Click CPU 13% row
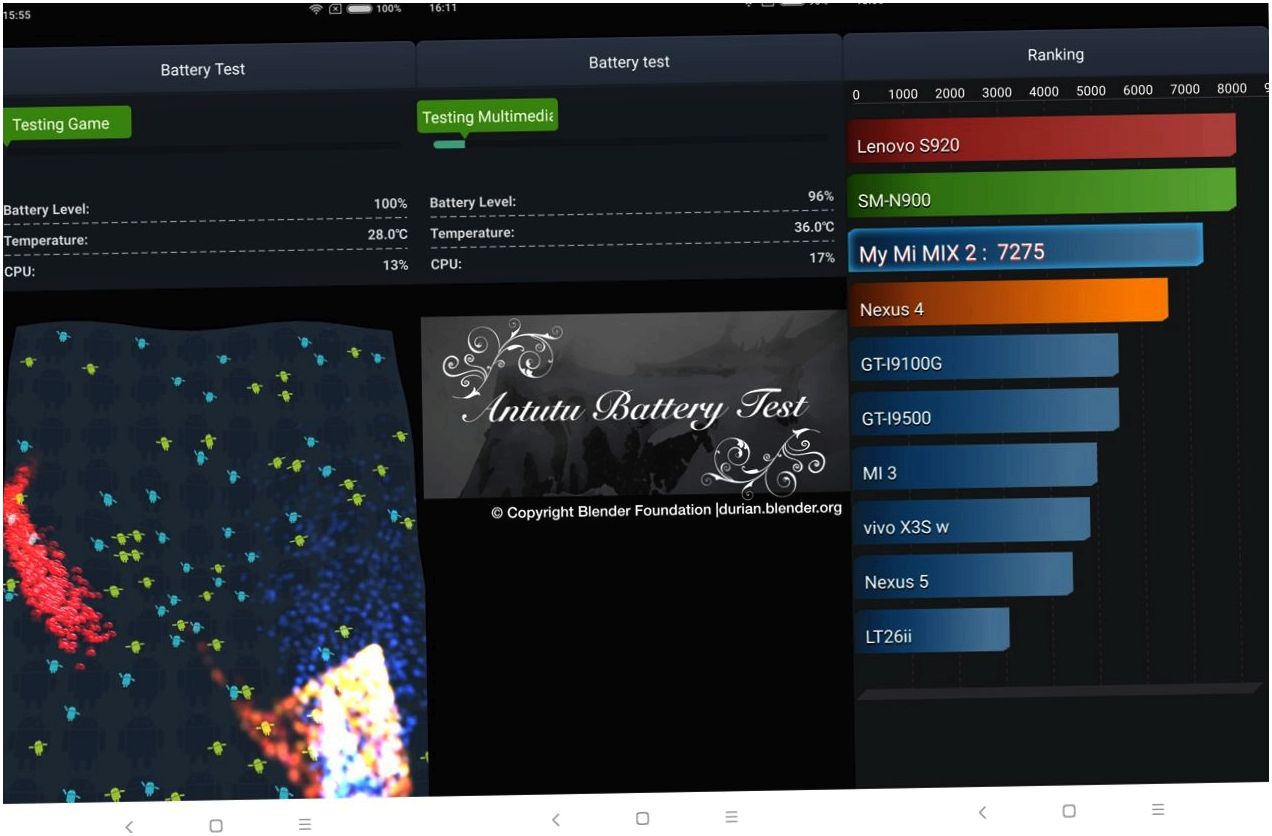 205,268
